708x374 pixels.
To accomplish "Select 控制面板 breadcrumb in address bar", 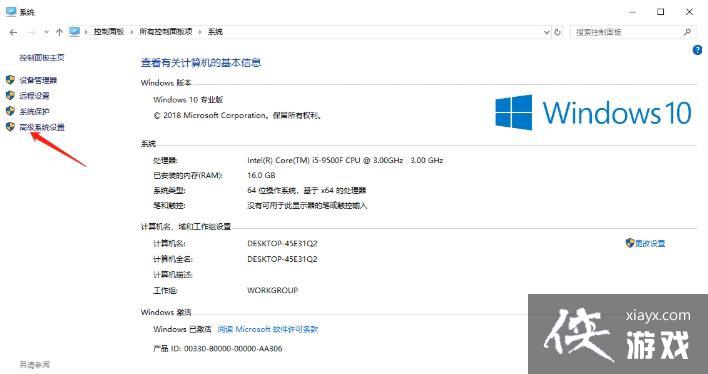I will [109, 32].
